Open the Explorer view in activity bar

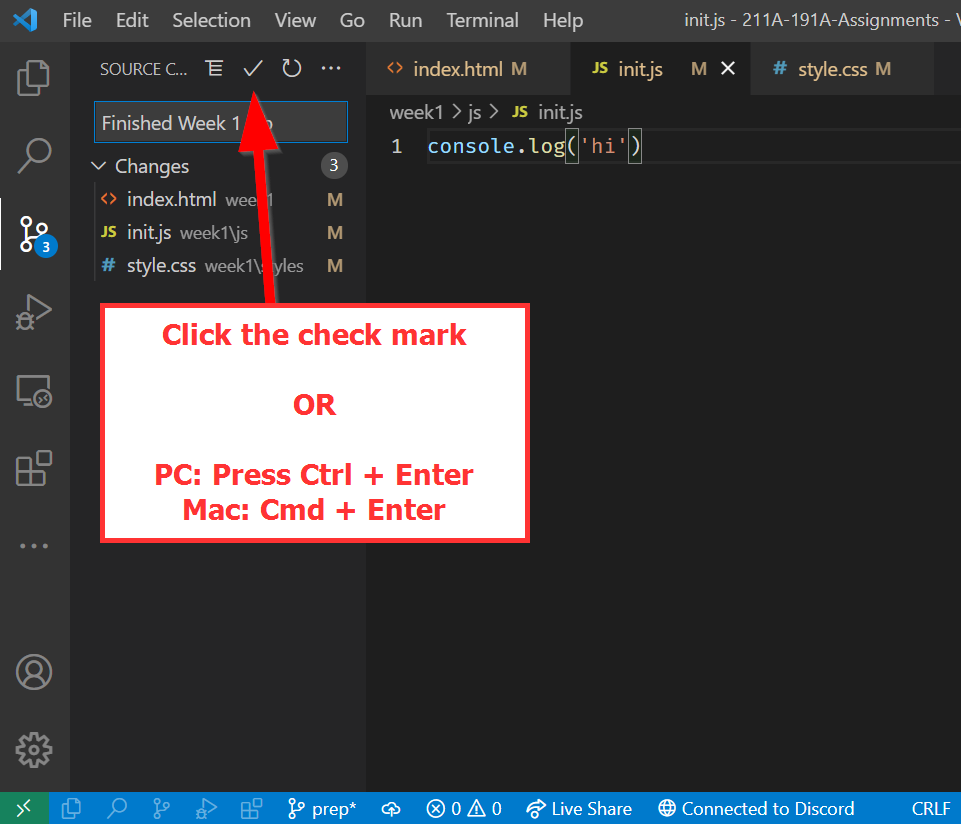pos(34,78)
